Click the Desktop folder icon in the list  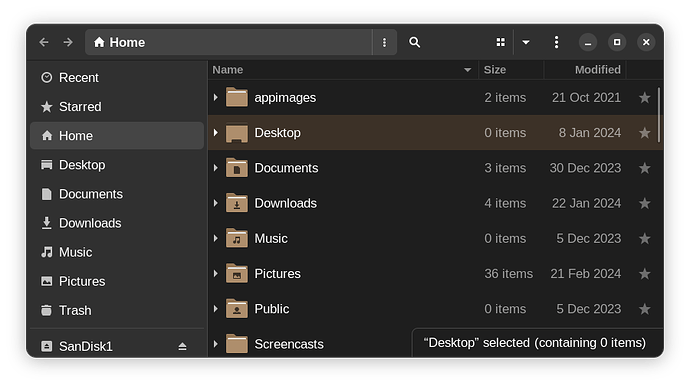(237, 132)
